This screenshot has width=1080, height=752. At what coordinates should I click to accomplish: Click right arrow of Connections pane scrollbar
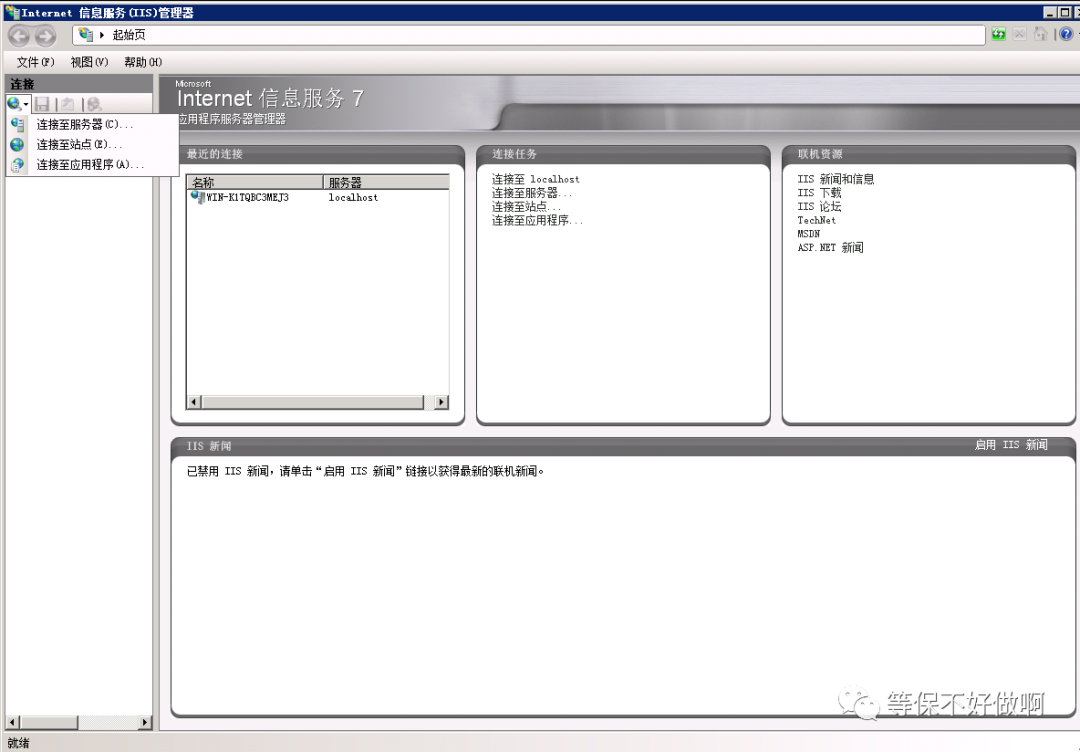[x=144, y=722]
